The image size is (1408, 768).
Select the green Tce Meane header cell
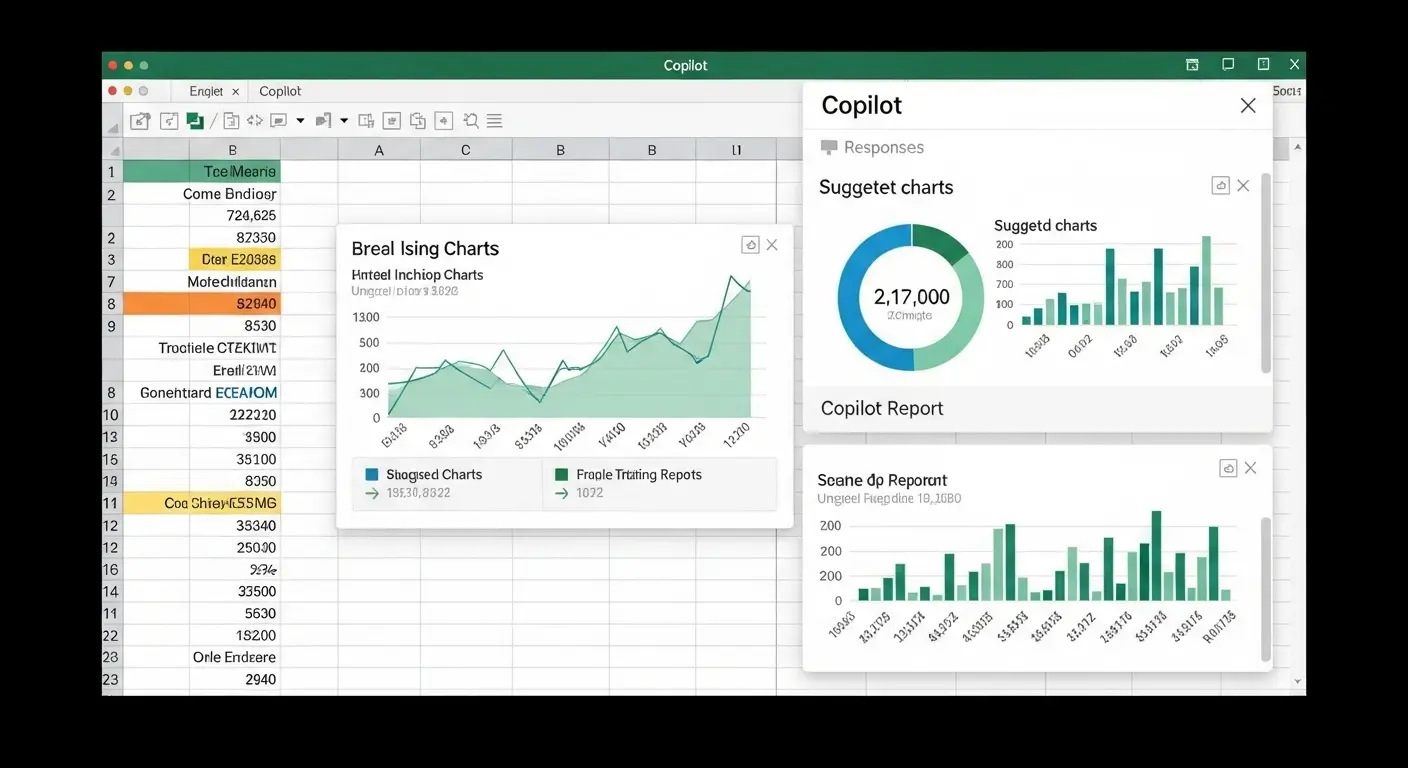(201, 171)
